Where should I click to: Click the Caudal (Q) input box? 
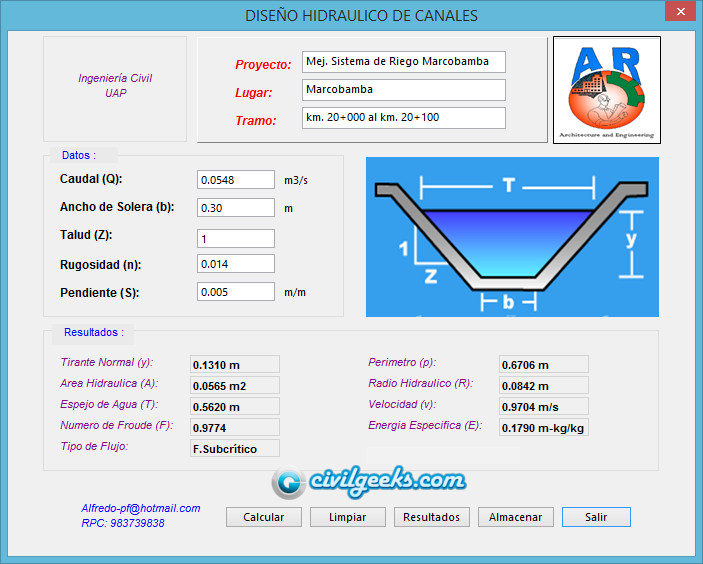236,180
